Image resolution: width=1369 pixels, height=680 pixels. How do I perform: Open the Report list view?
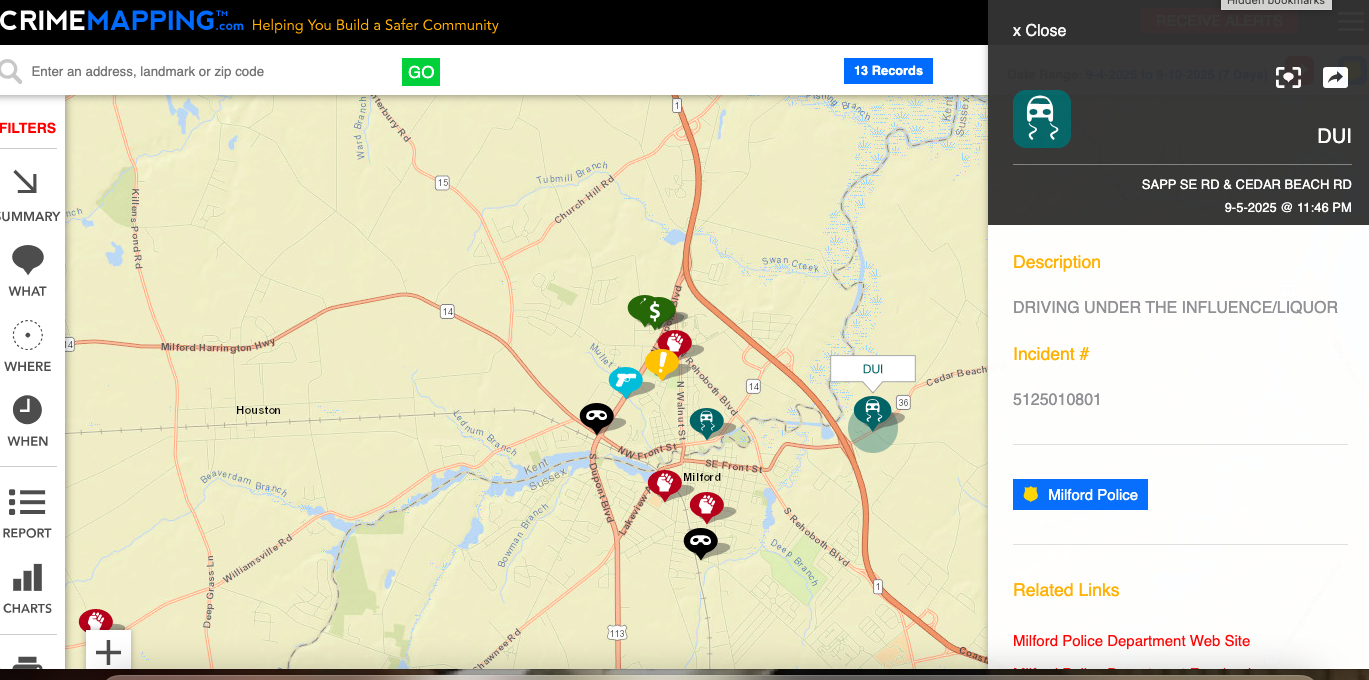[x=27, y=512]
